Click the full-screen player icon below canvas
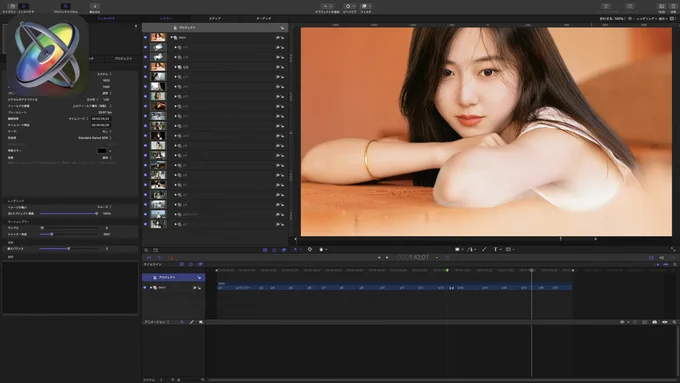 click(x=673, y=249)
